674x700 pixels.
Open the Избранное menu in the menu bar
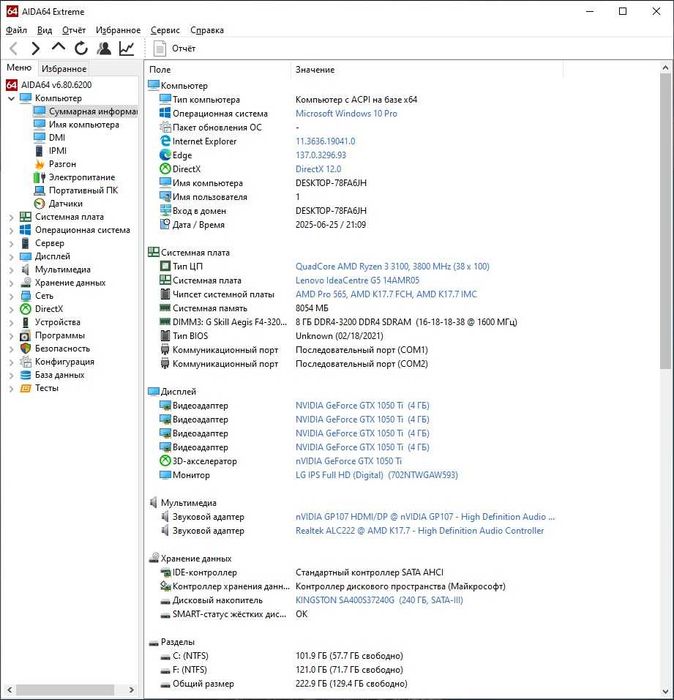pyautogui.click(x=118, y=30)
